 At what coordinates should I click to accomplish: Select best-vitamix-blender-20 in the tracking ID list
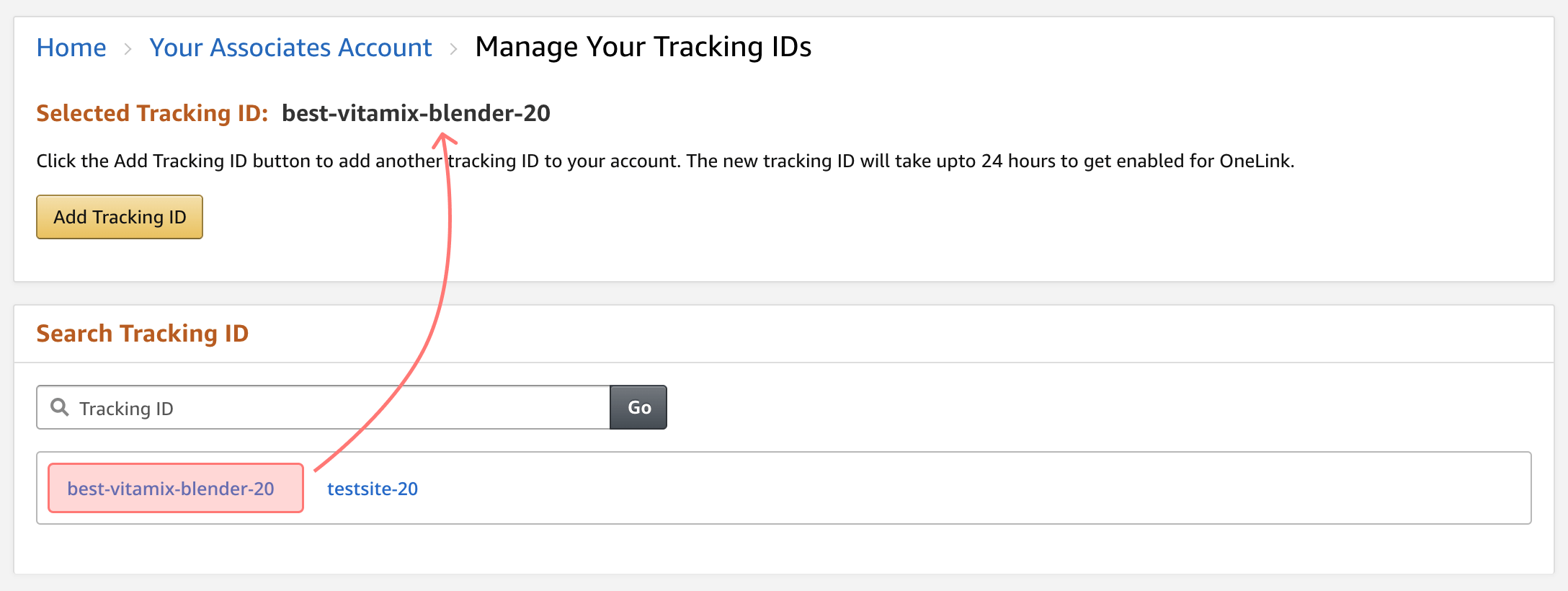[x=171, y=489]
